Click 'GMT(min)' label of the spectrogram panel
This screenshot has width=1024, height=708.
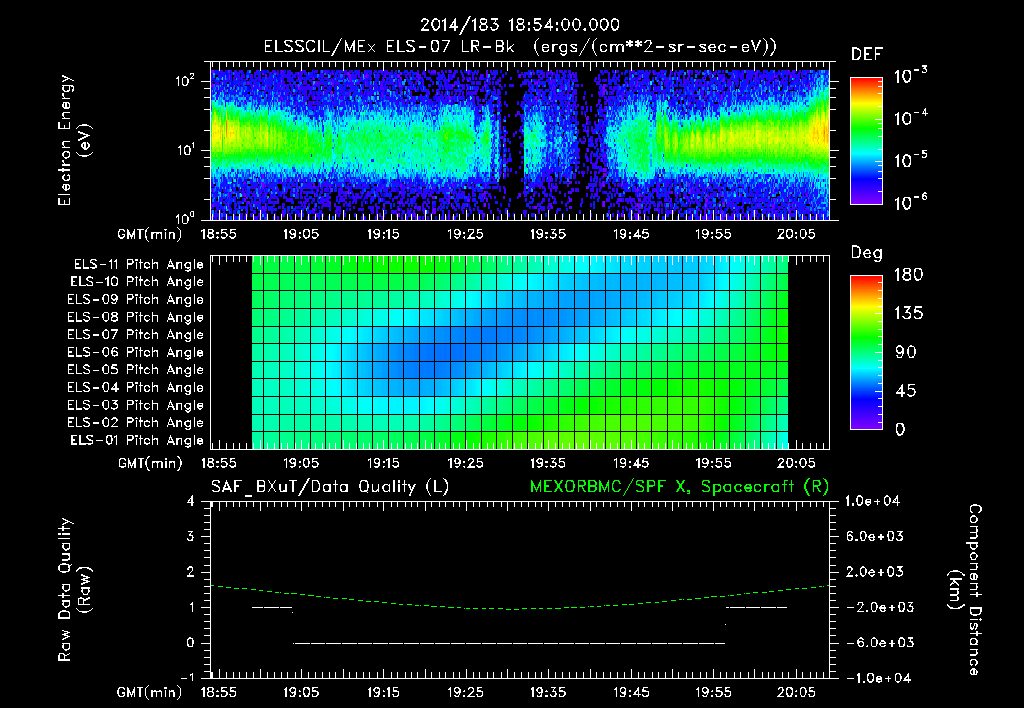(x=150, y=234)
